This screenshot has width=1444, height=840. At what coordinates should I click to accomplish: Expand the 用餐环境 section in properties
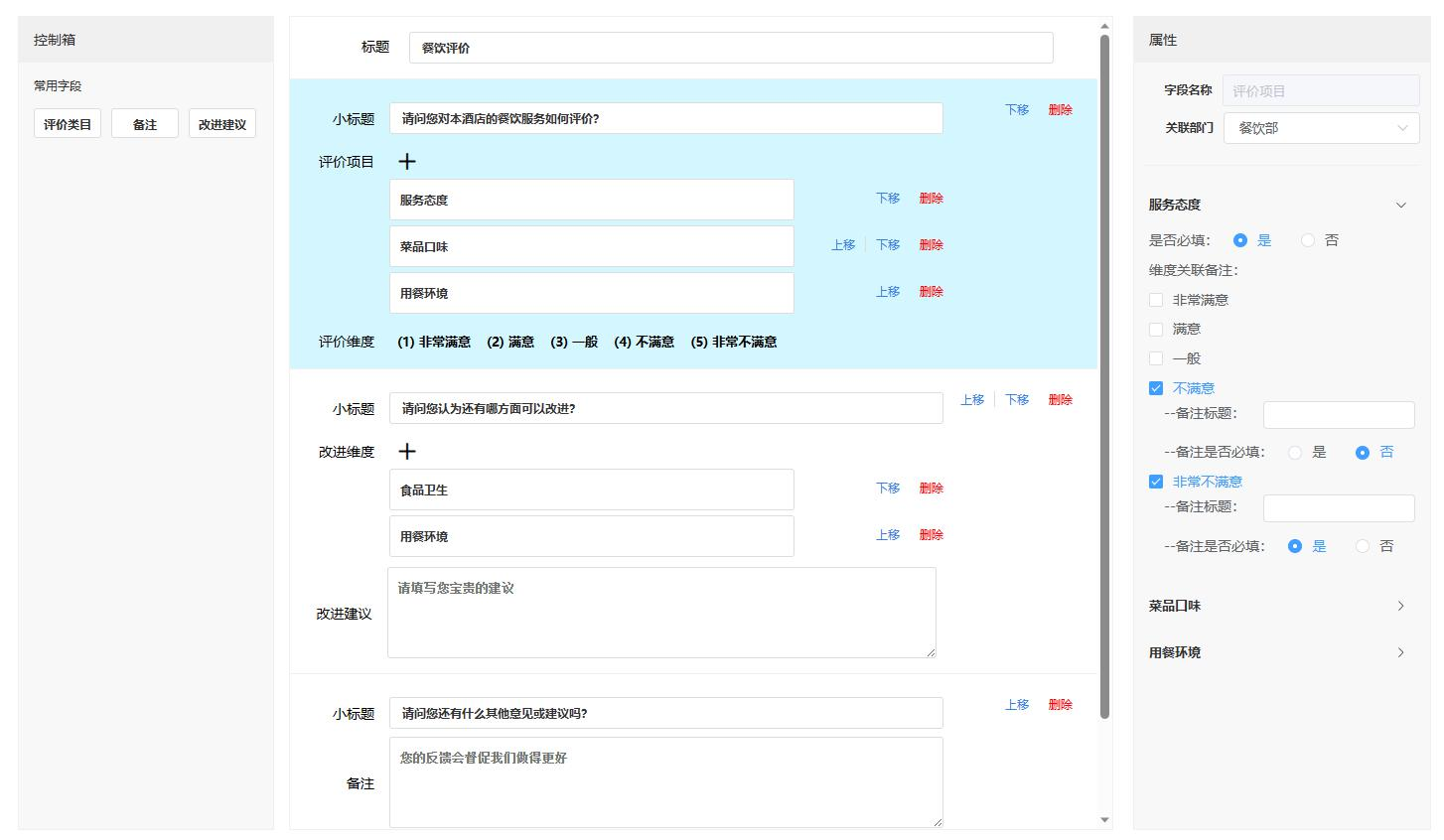click(x=1400, y=652)
